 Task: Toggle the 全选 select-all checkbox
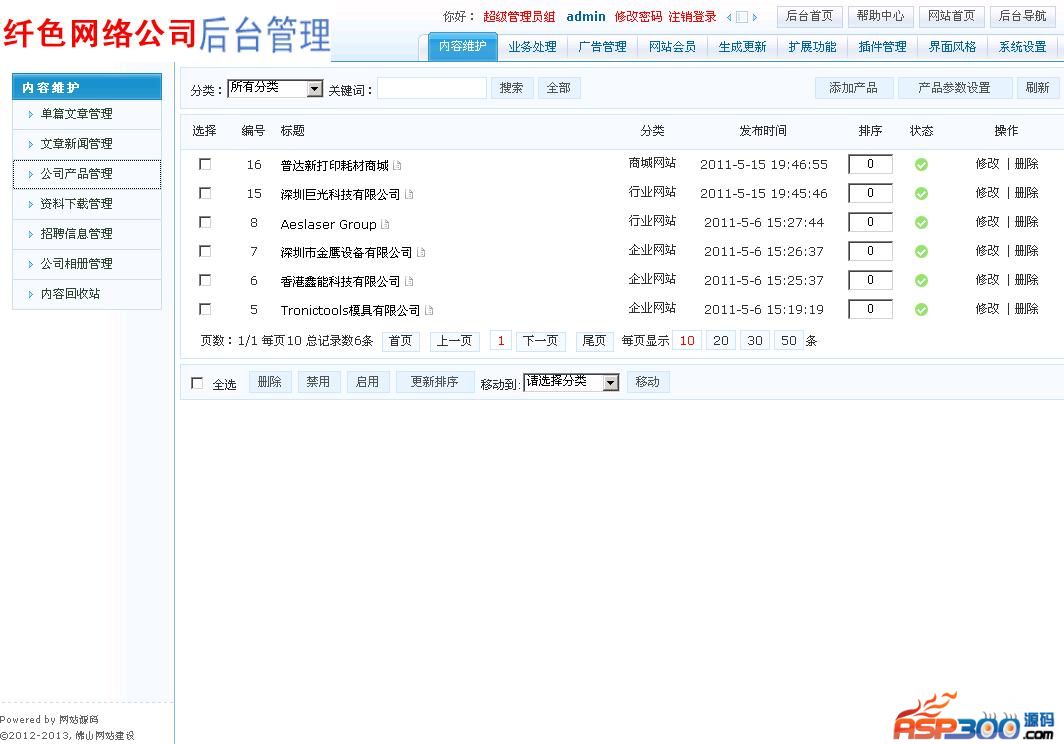[197, 384]
